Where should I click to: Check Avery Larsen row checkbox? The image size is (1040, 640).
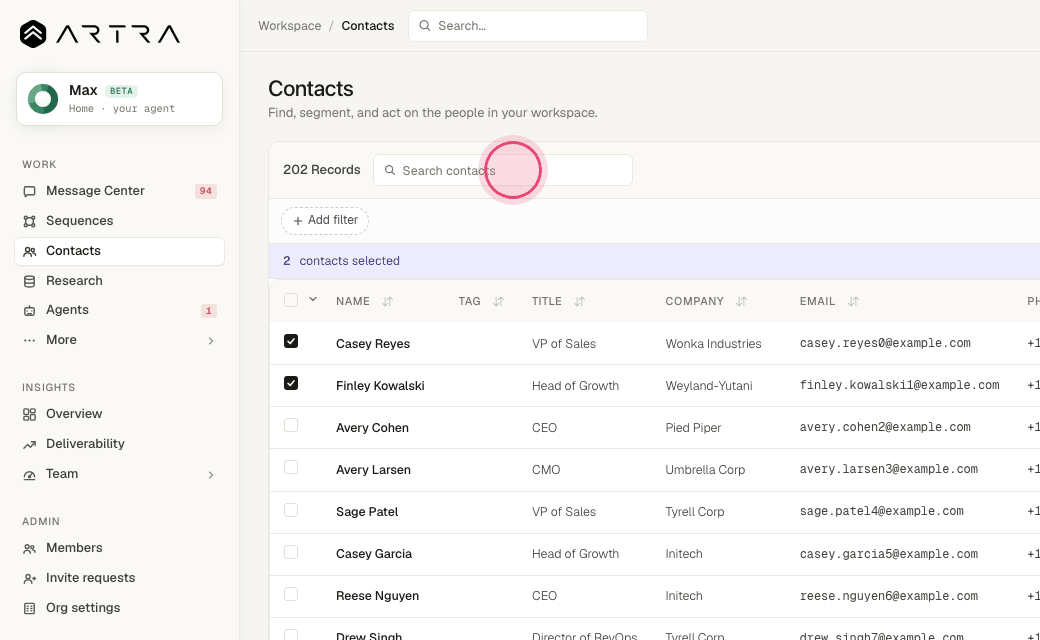(x=291, y=468)
